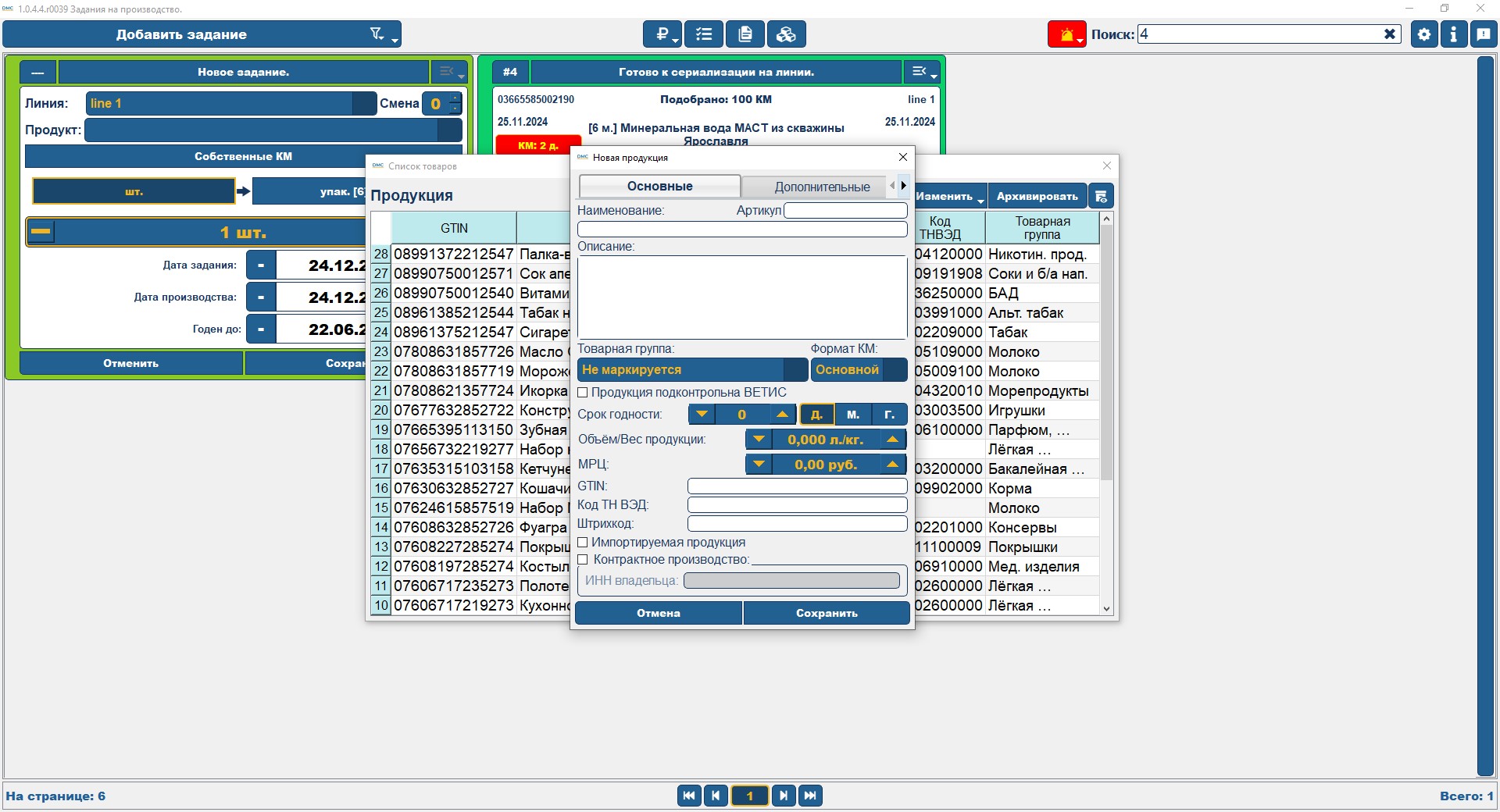This screenshot has height=812, width=1500.
Task: Select days (д.) shelf-life unit
Action: [x=816, y=415]
